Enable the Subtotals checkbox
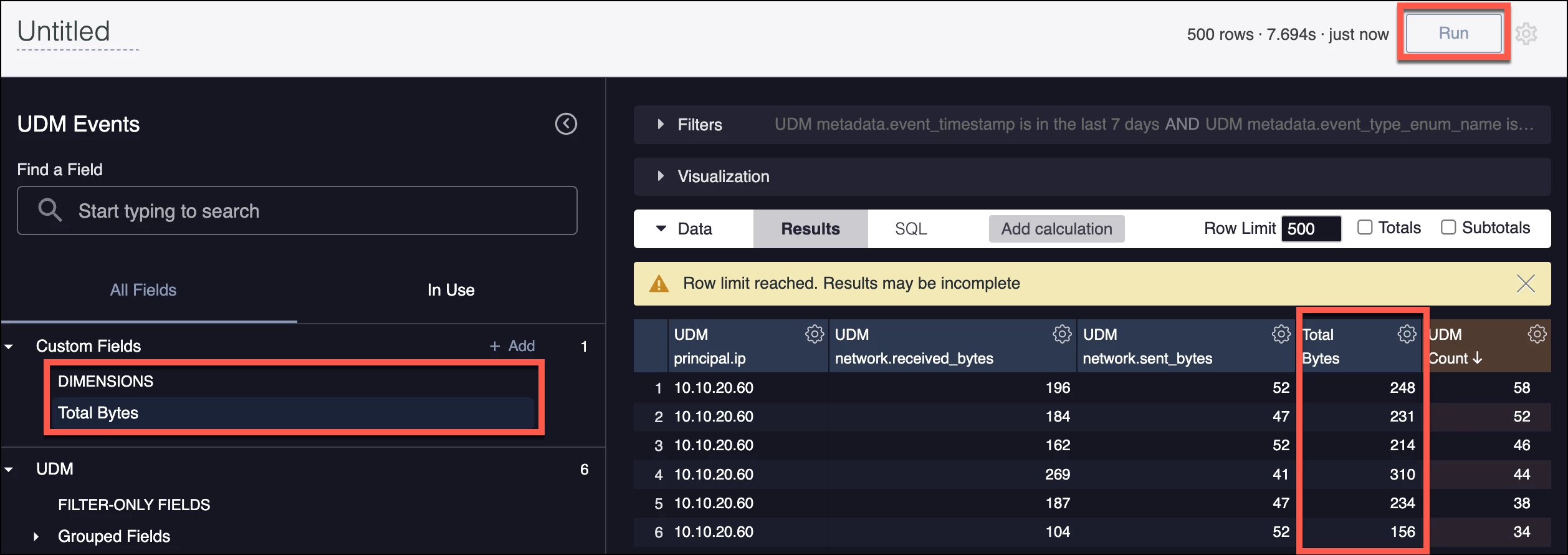1568x555 pixels. click(x=1448, y=228)
